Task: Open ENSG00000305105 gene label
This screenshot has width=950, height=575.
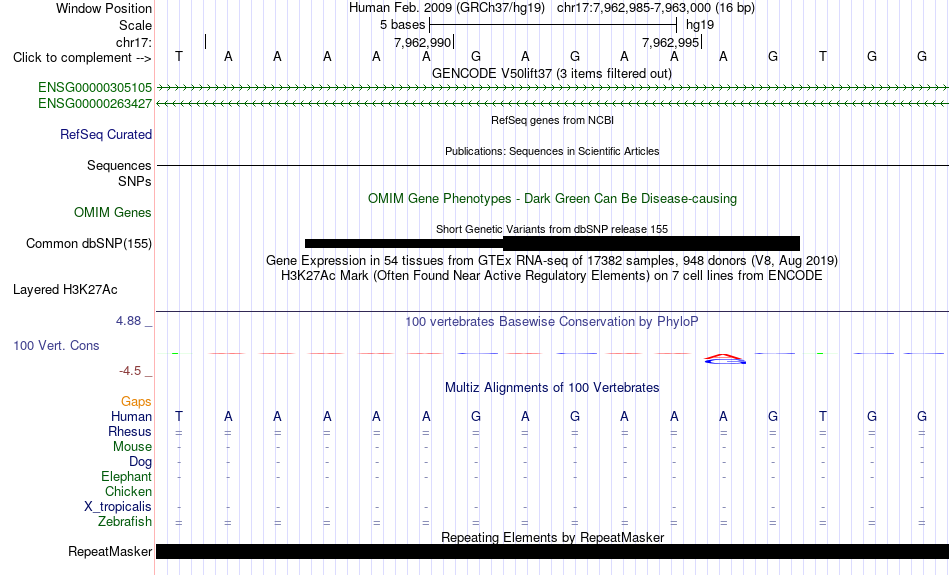Action: pyautogui.click(x=95, y=88)
